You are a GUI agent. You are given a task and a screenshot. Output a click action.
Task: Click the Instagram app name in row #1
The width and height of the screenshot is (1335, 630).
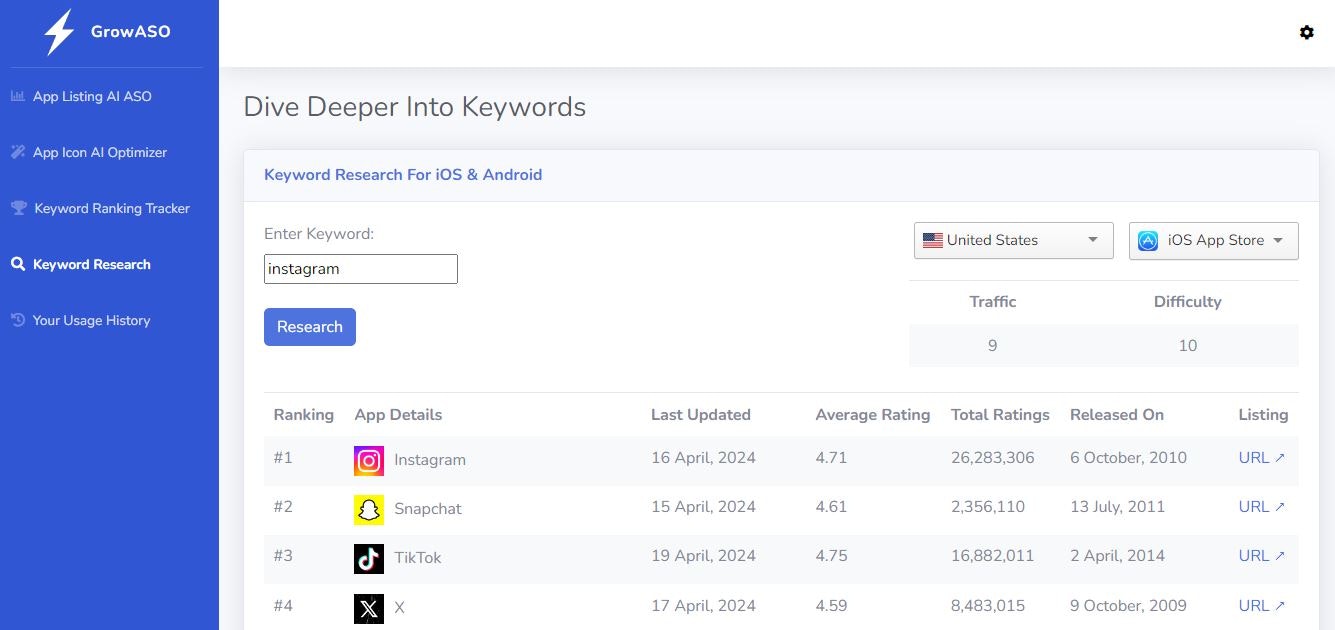pos(430,460)
